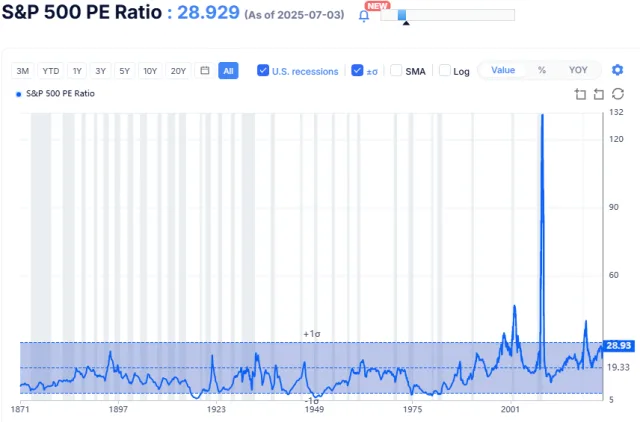640x422 pixels.
Task: Click the As of 2025-07-03 date text
Action: (294, 15)
